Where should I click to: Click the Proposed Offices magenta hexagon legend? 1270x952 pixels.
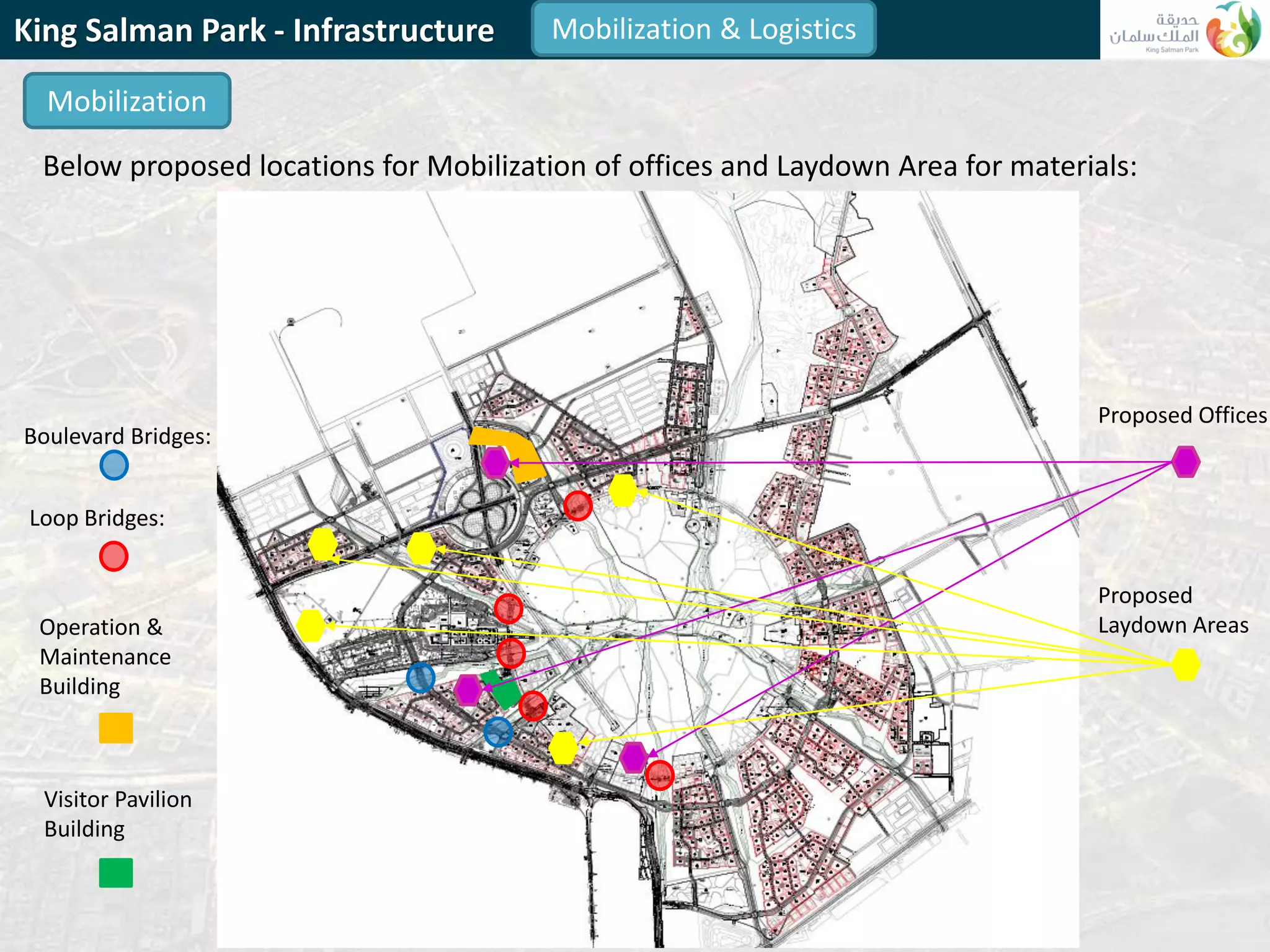(x=1185, y=462)
